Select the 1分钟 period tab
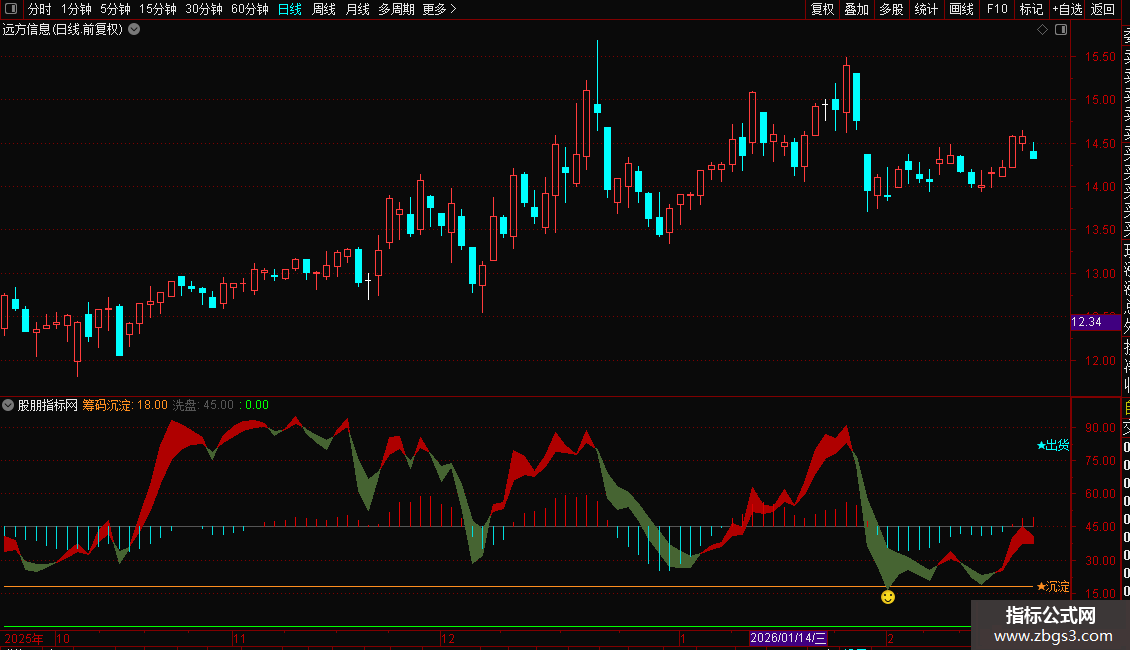The width and height of the screenshot is (1130, 650). 76,9
